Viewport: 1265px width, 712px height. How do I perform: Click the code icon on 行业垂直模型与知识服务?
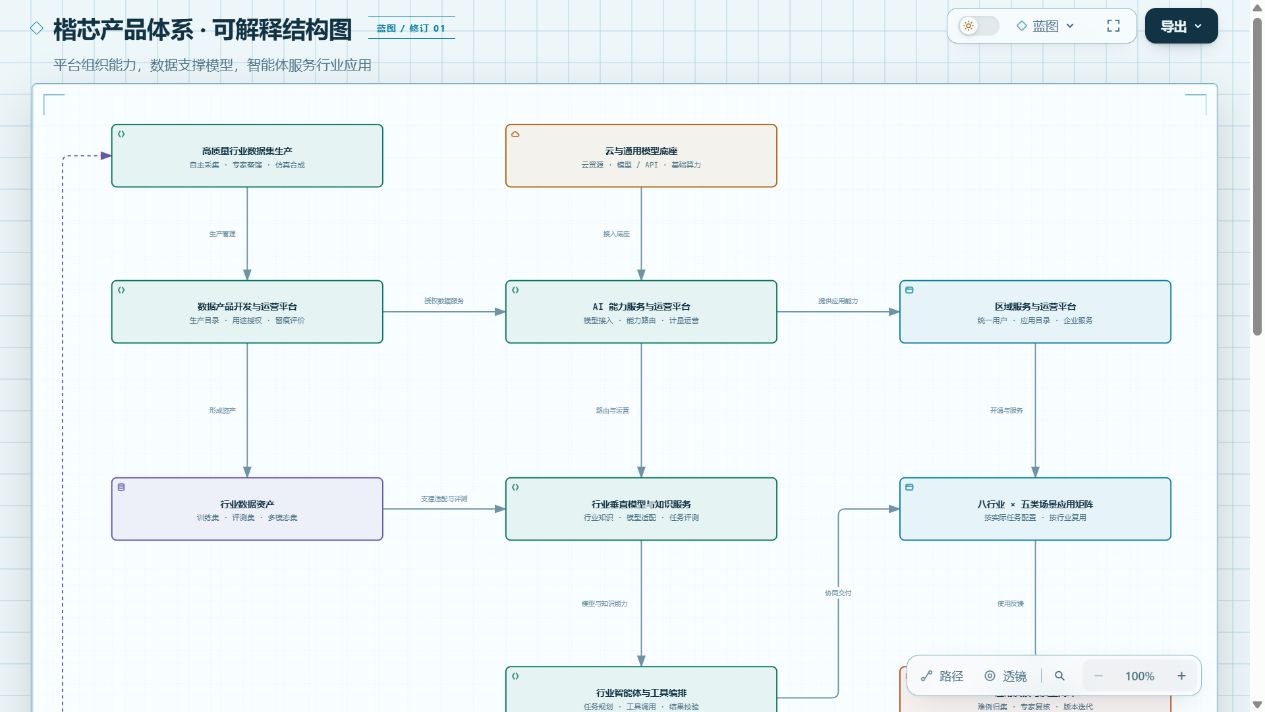click(x=516, y=487)
